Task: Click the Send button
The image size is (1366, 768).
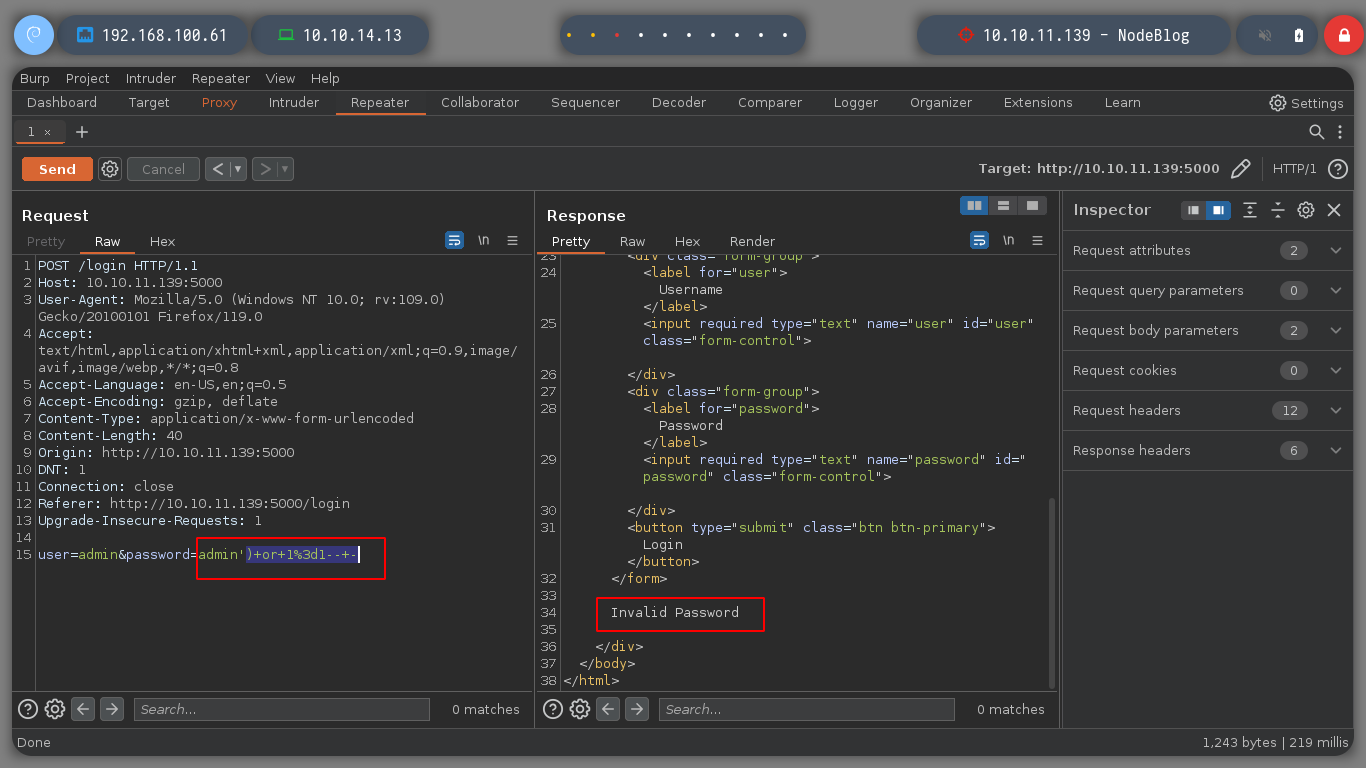Action: pos(57,169)
